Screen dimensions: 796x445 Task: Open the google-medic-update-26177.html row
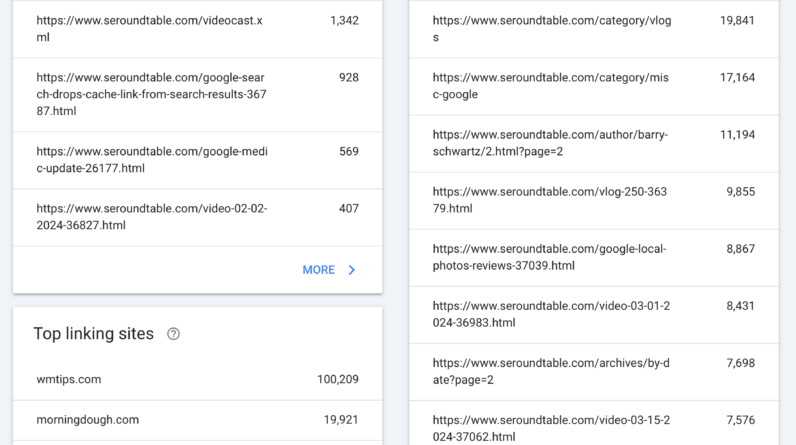(x=197, y=160)
